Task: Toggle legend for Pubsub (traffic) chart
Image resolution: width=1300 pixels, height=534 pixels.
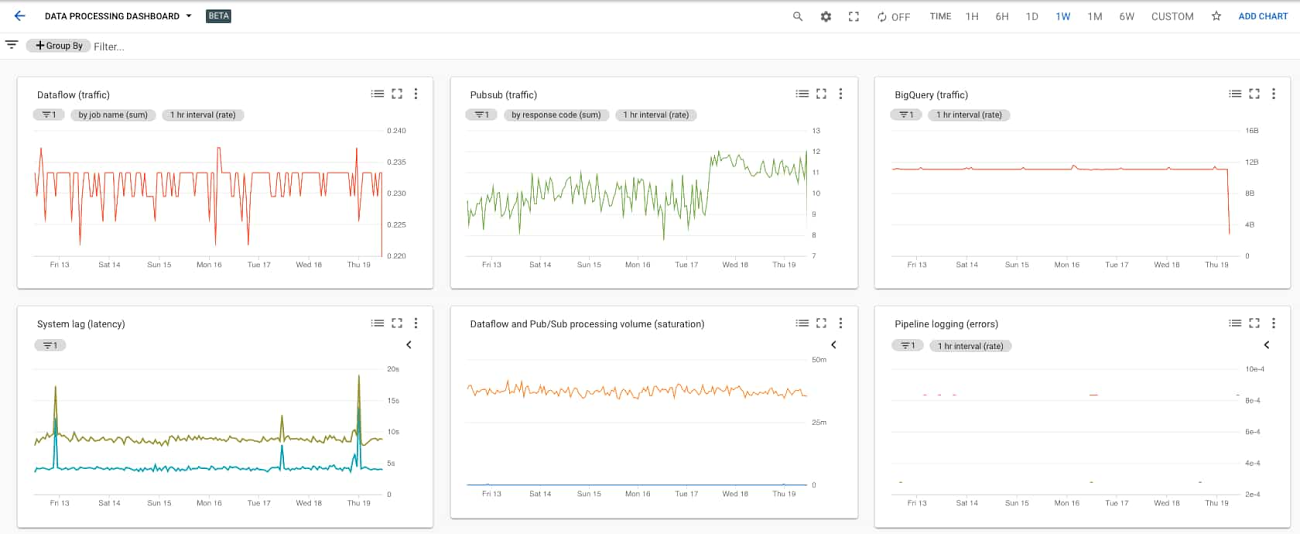Action: coord(802,94)
